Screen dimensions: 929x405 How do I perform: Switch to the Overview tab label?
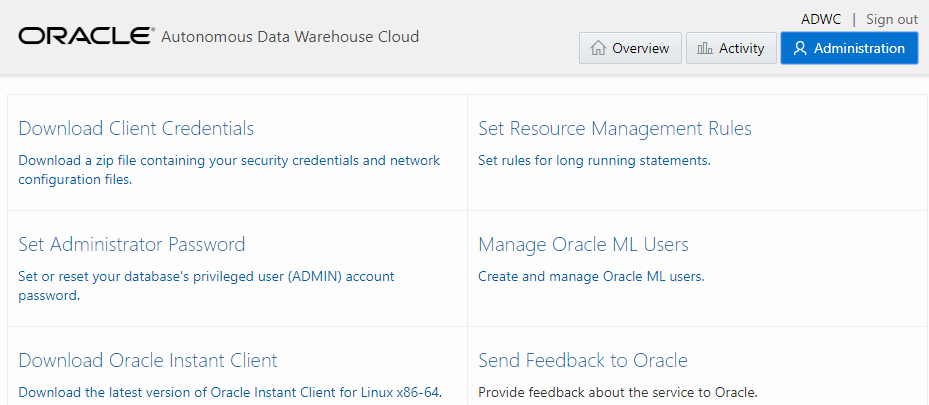[x=640, y=48]
